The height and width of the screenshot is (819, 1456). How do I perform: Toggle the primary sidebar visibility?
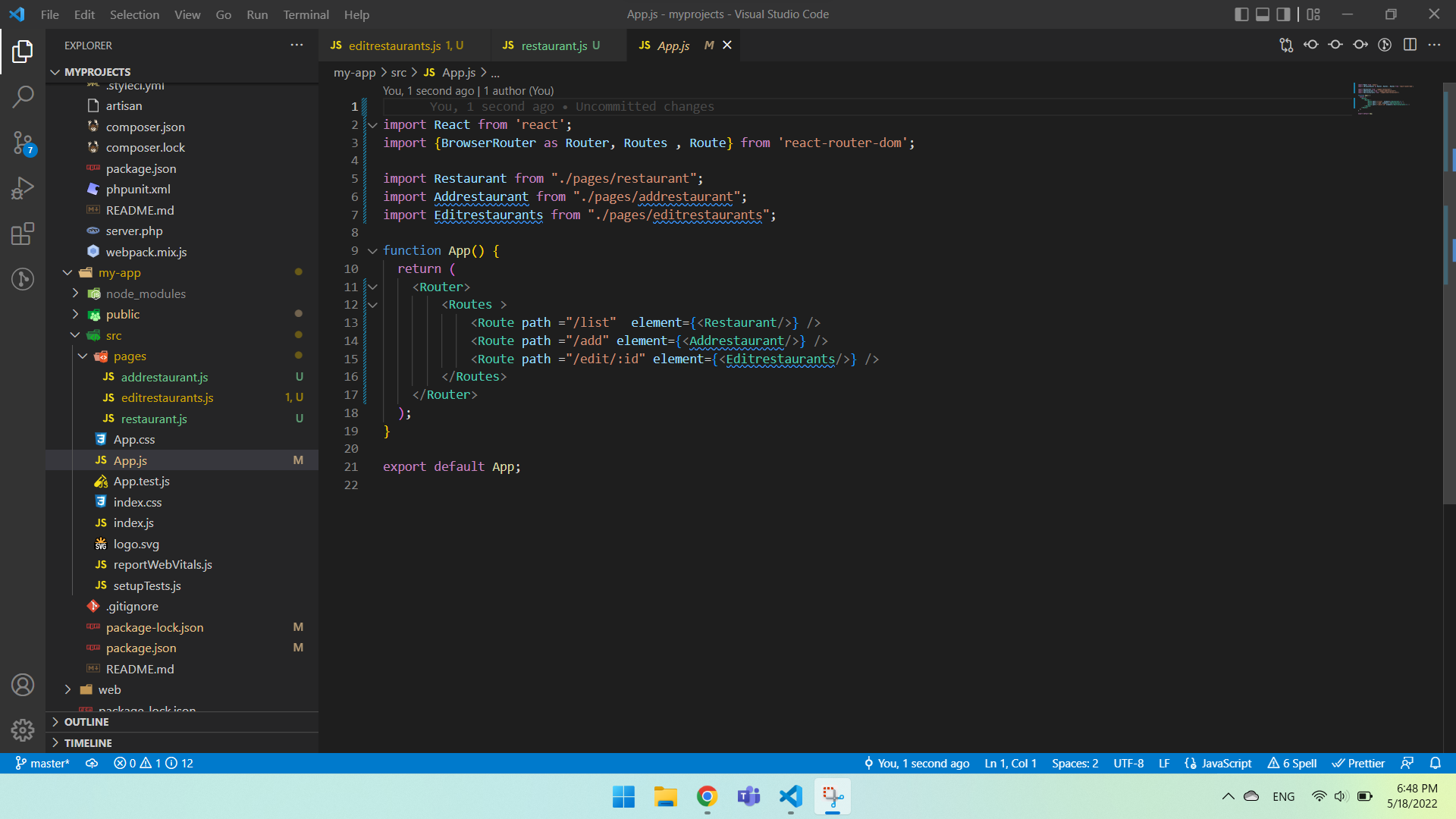(x=1241, y=14)
